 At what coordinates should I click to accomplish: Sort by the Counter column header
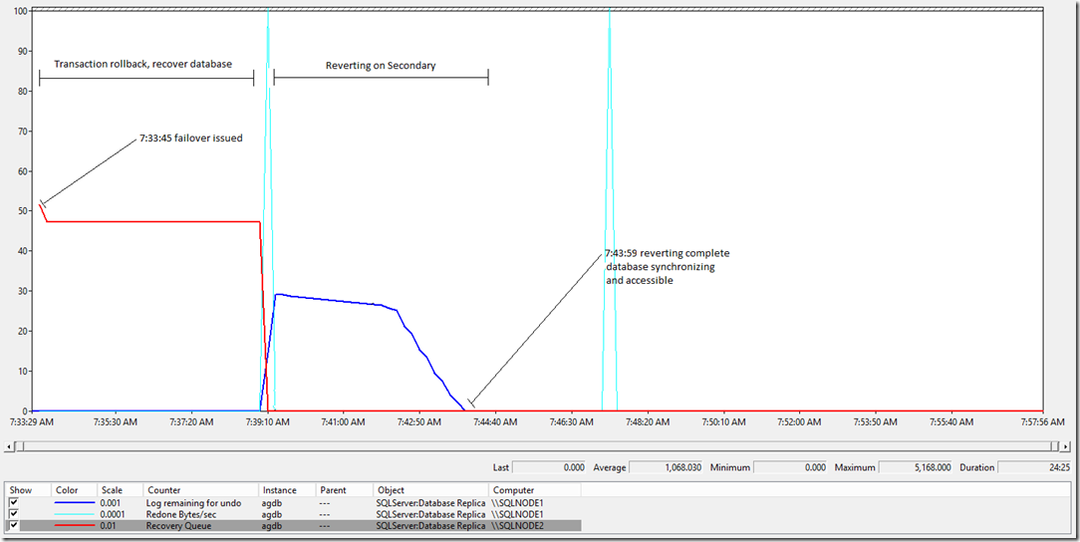pyautogui.click(x=201, y=490)
